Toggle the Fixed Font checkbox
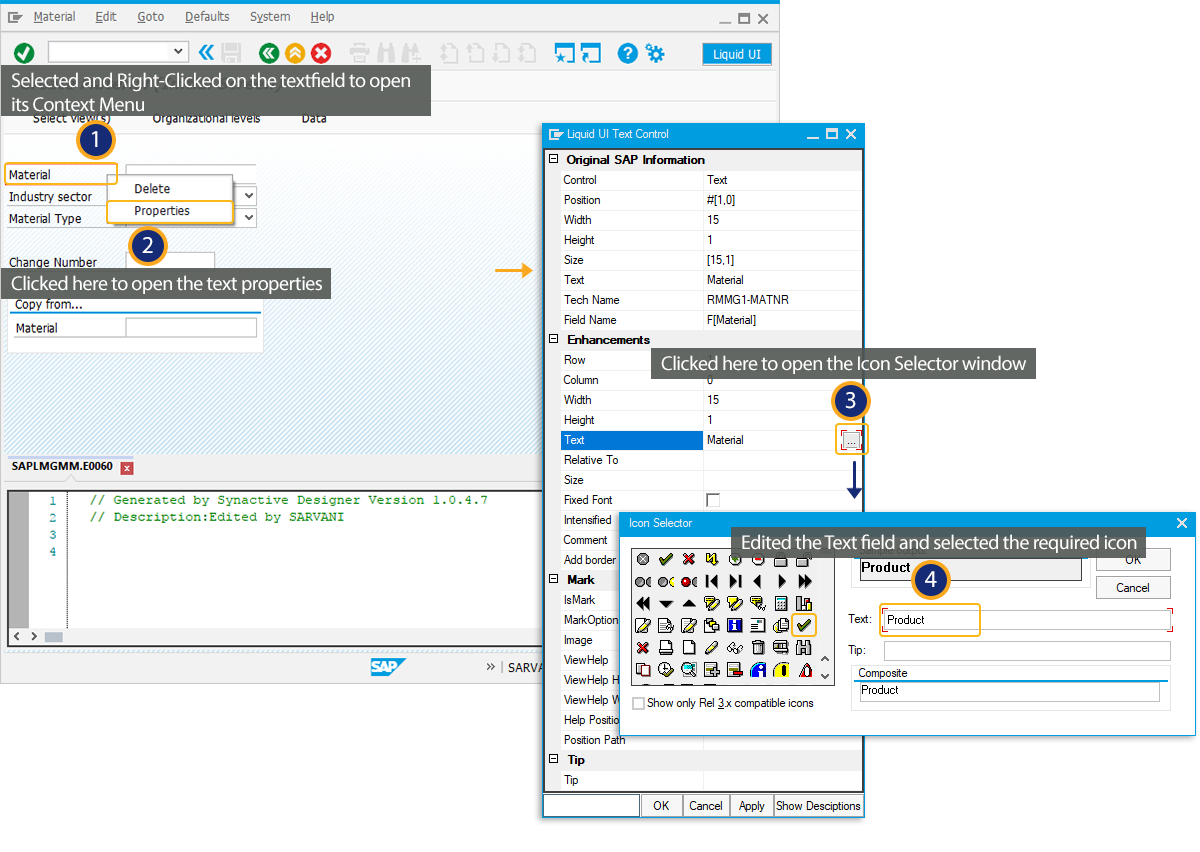The width and height of the screenshot is (1200, 852). point(713,500)
